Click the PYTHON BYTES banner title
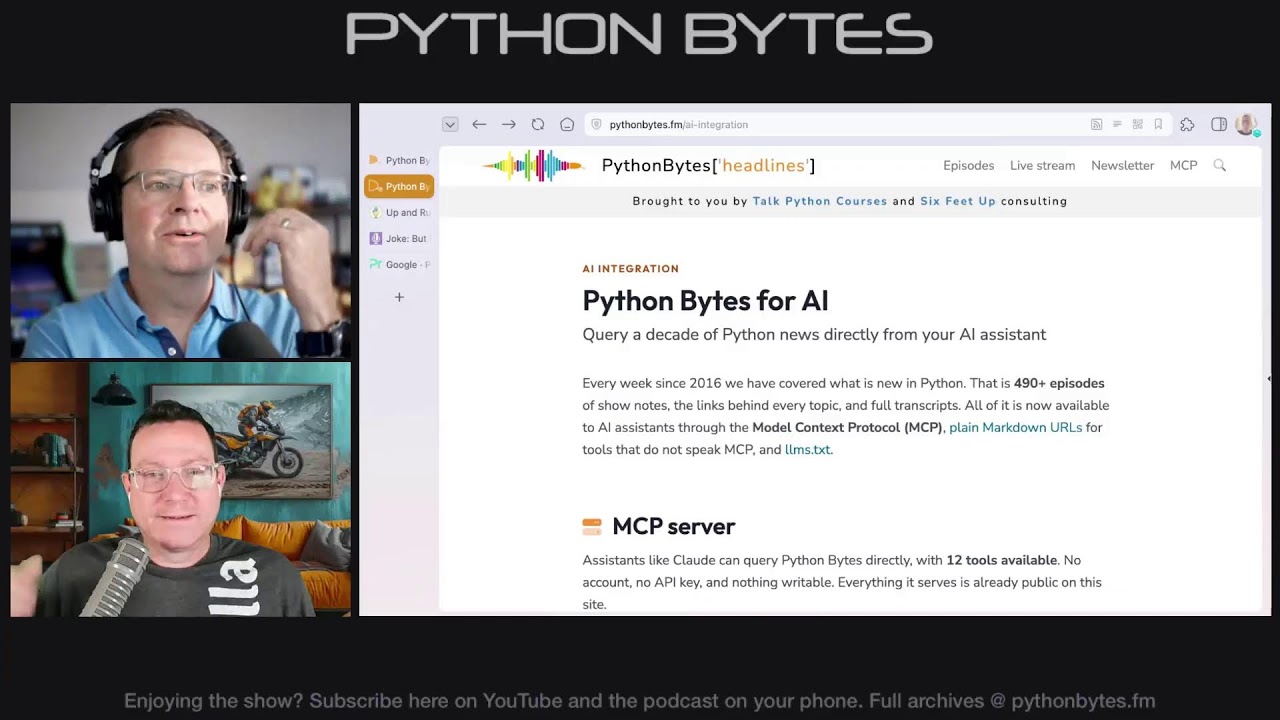The image size is (1280, 720). [639, 33]
